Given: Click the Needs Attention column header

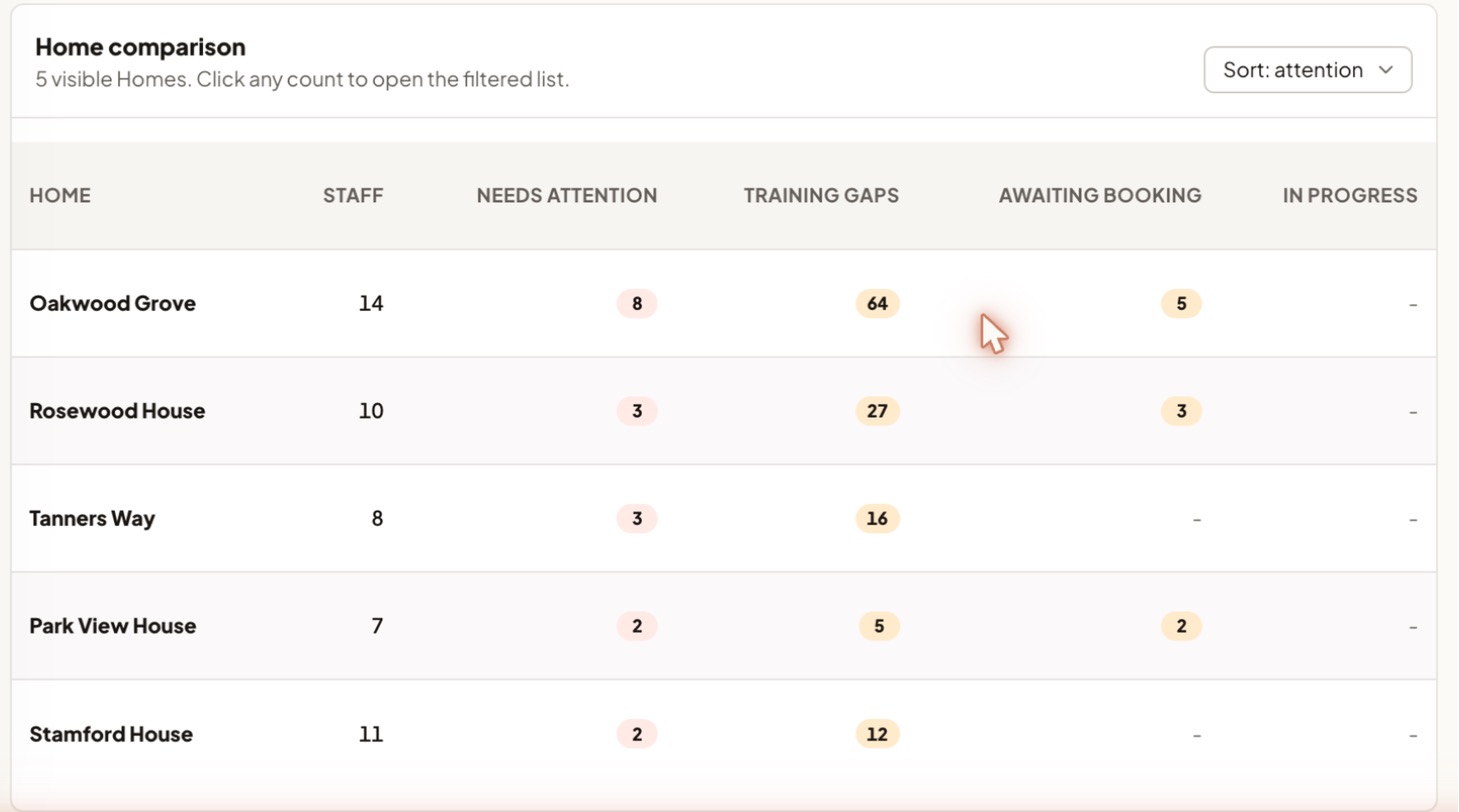Looking at the screenshot, I should pyautogui.click(x=567, y=196).
